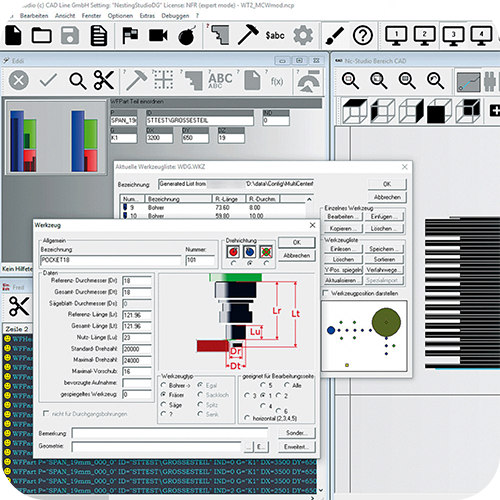The width and height of the screenshot is (500, 500).
Task: Select Säge tool type radio button
Action: coord(164,404)
